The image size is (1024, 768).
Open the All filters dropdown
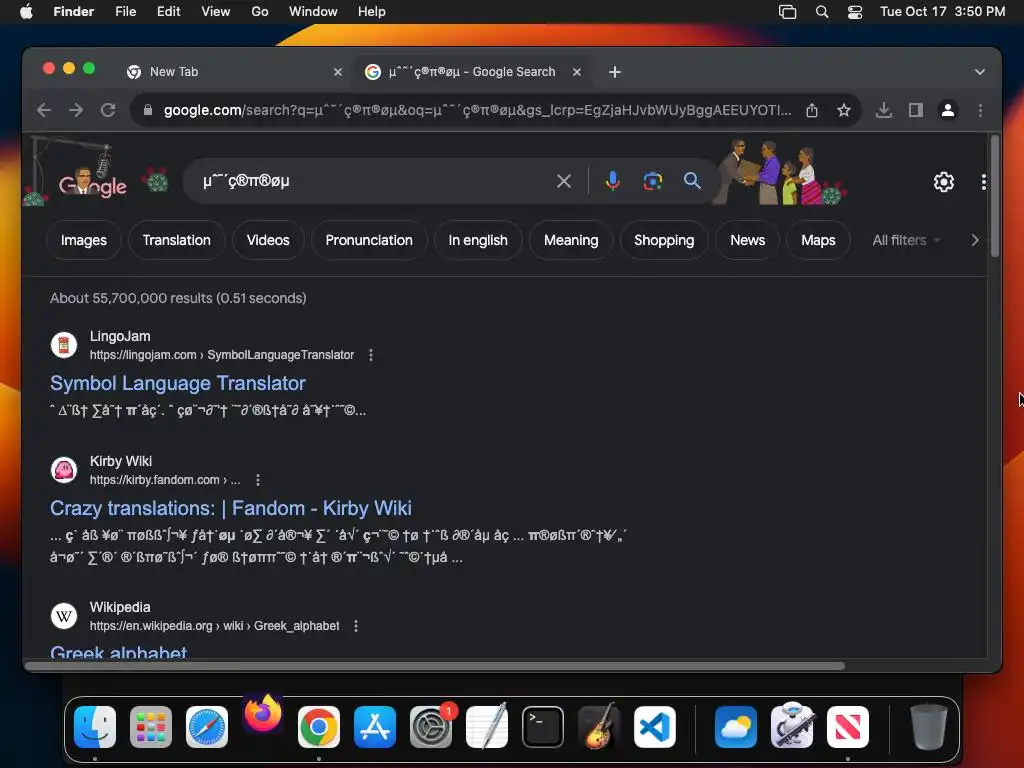click(906, 240)
